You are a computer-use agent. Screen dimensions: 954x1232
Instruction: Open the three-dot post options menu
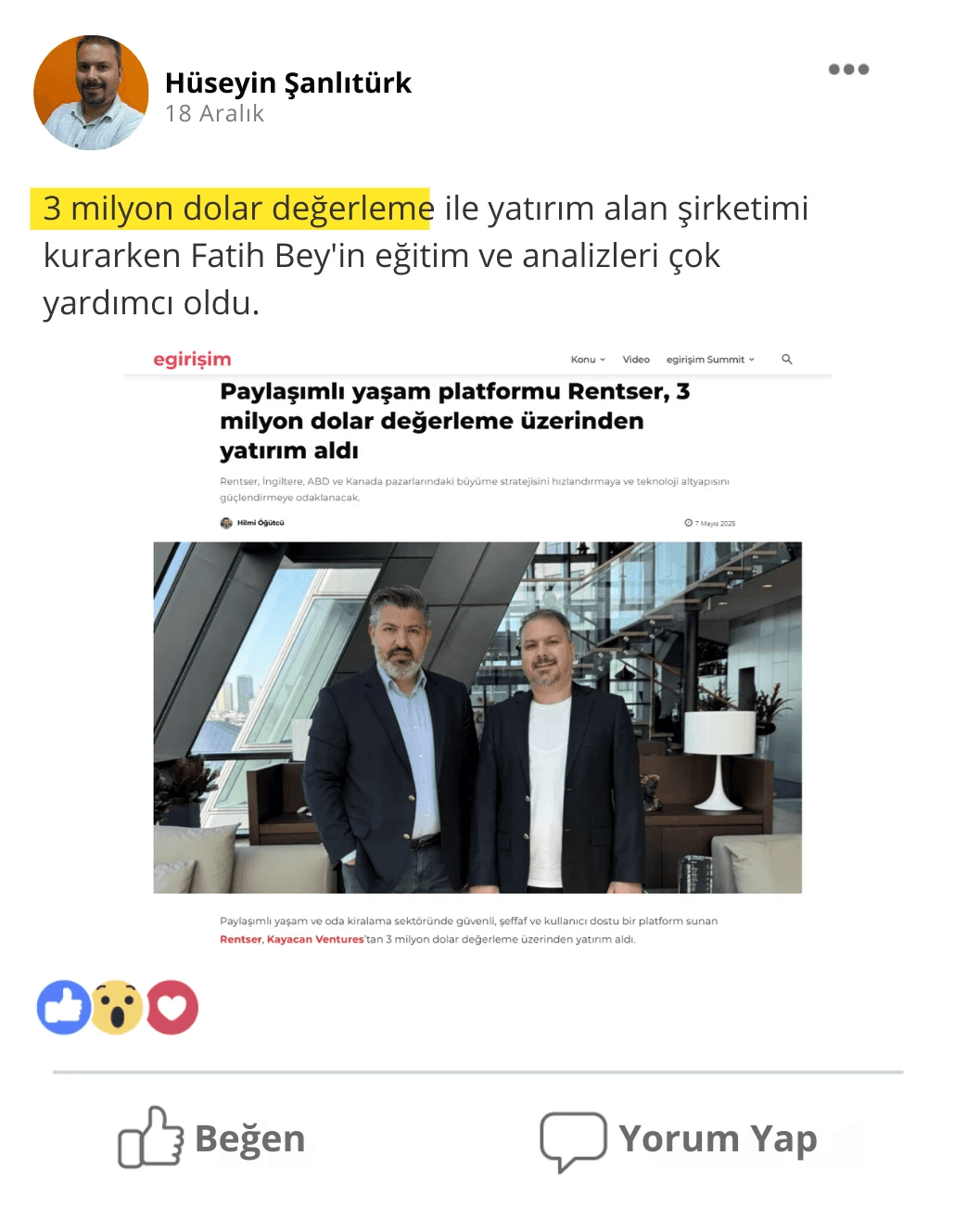[x=848, y=70]
